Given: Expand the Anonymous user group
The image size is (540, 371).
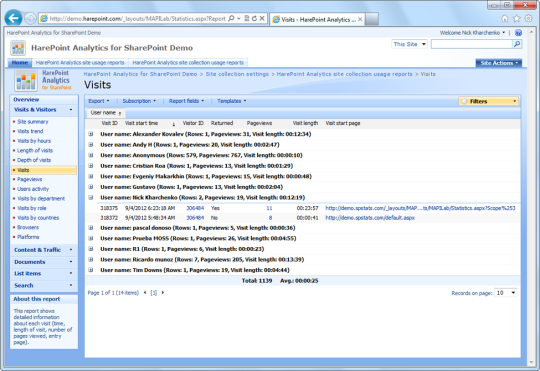Looking at the screenshot, I should (x=91, y=155).
